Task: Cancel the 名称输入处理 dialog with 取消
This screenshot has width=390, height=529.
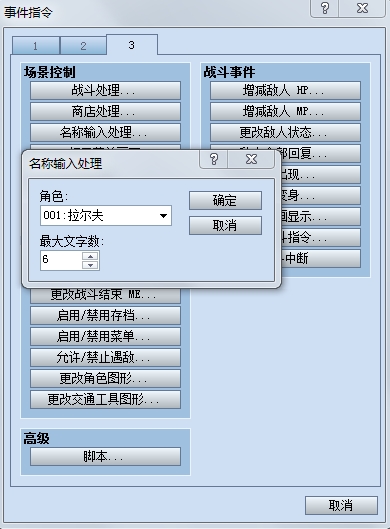Action: [225, 225]
